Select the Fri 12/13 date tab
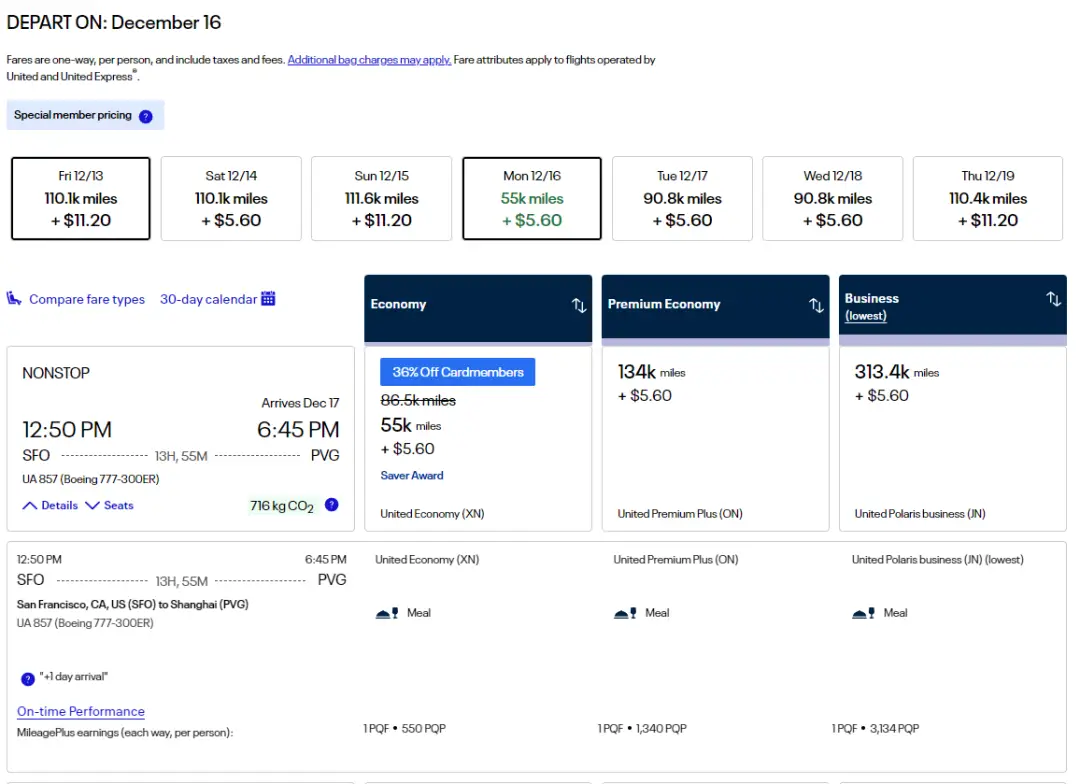The image size is (1080, 784). [81, 198]
